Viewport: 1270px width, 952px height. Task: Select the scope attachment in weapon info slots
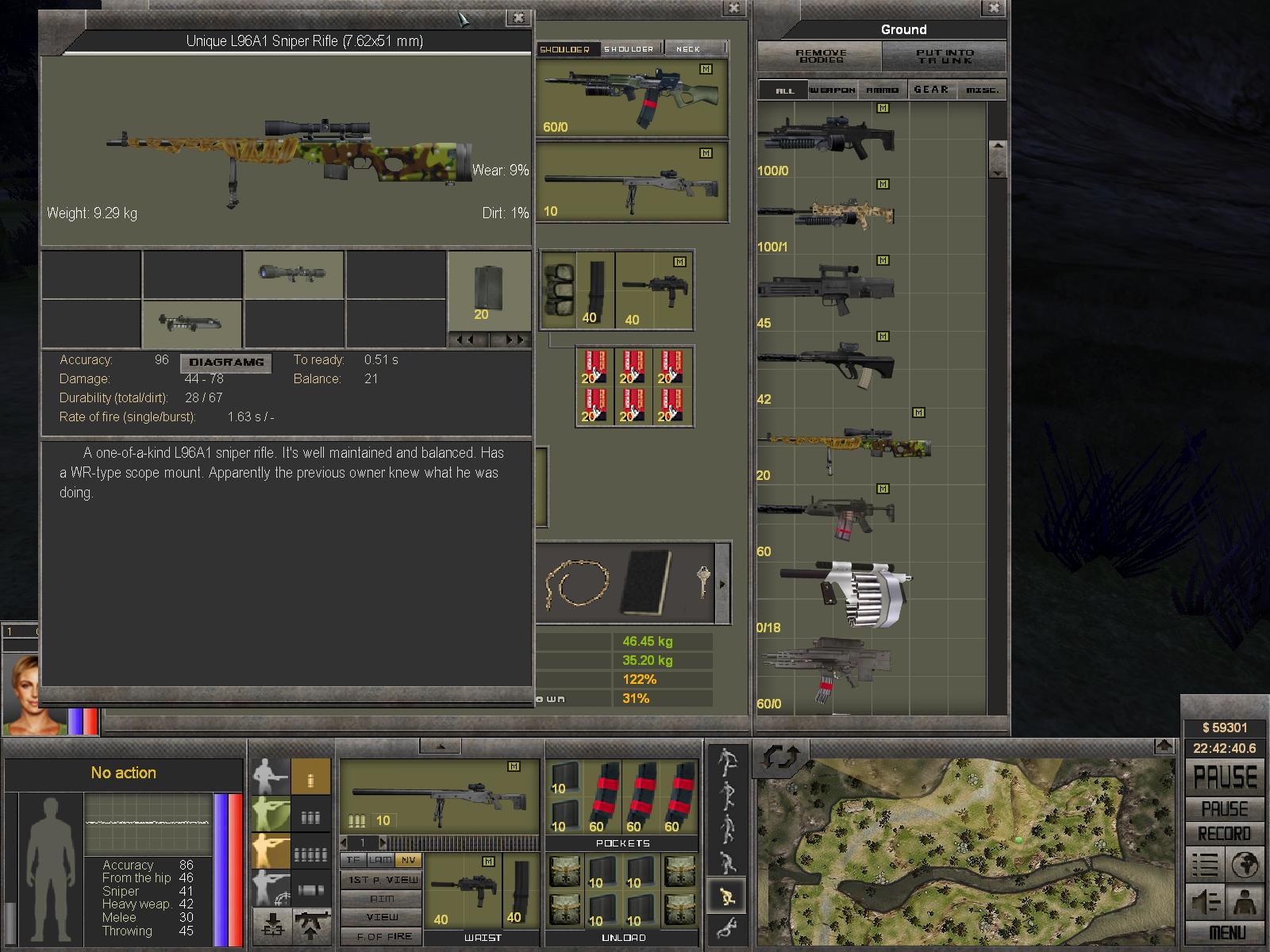[x=293, y=274]
